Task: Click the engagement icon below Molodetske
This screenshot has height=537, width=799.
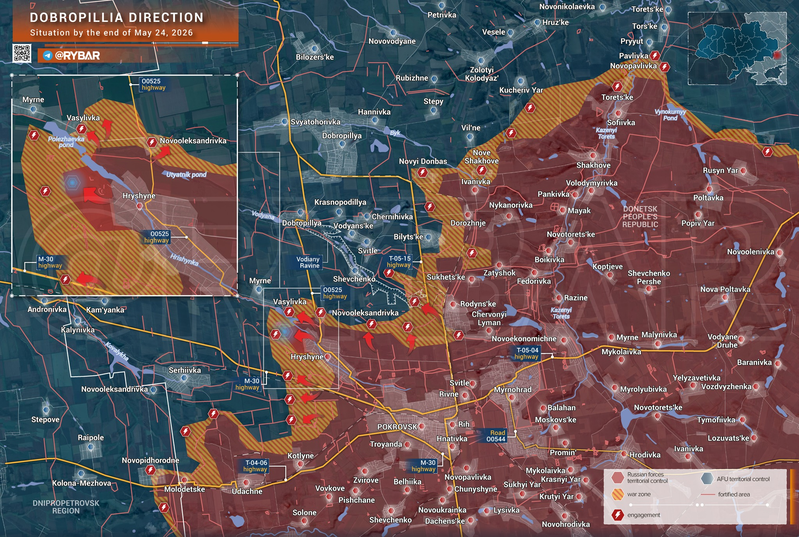Action: click(164, 507)
